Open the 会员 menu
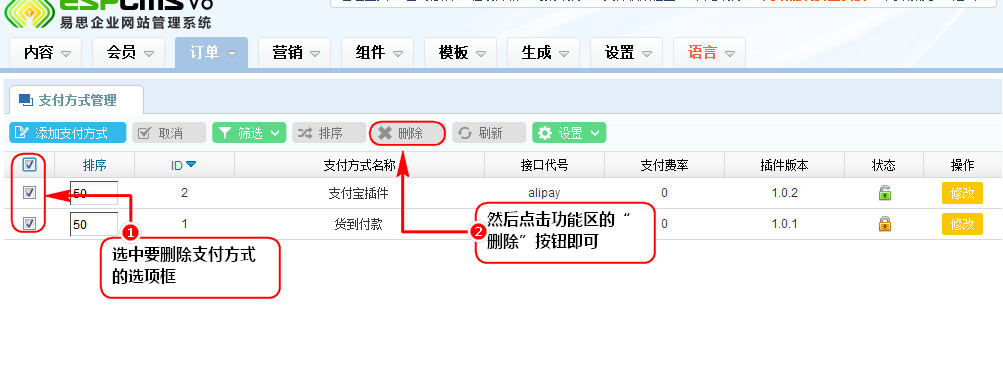 129,52
